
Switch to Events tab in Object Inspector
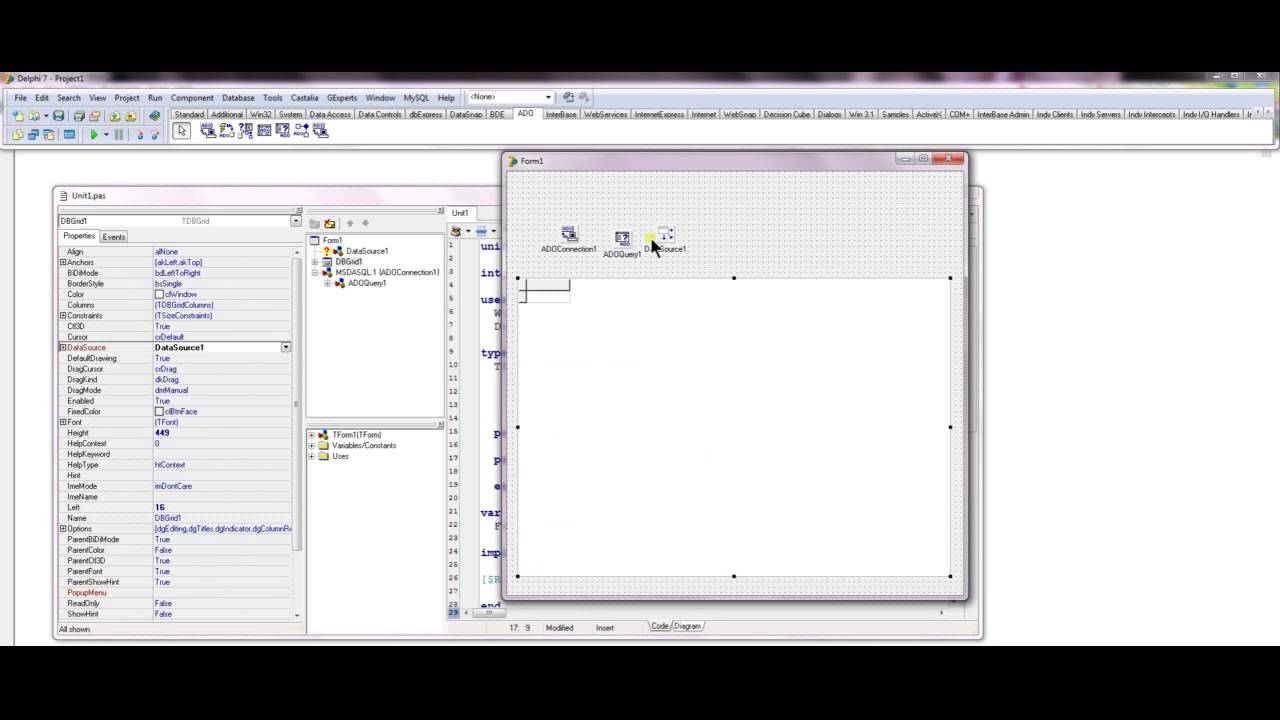(114, 237)
